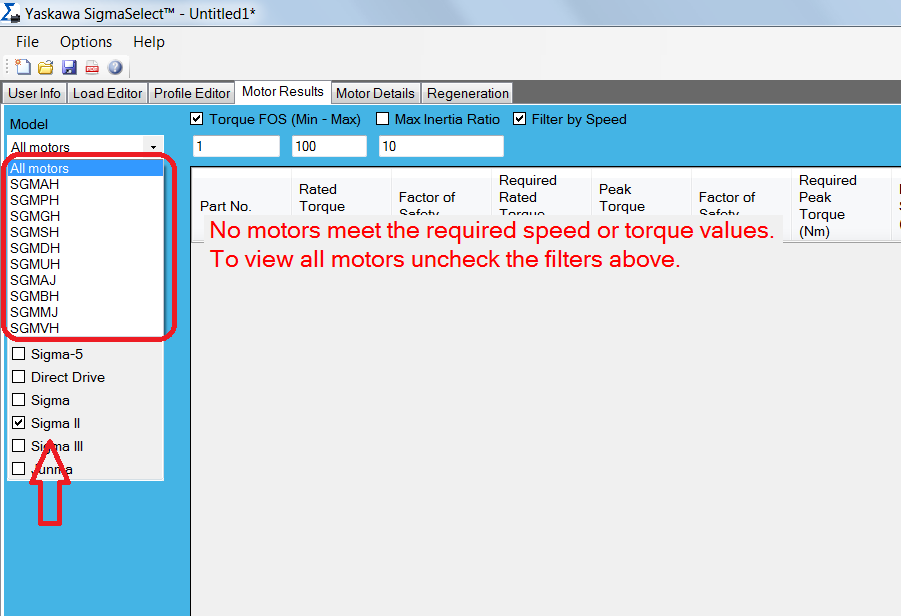The width and height of the screenshot is (901, 616).
Task: Click the Help question mark icon
Action: (x=115, y=67)
